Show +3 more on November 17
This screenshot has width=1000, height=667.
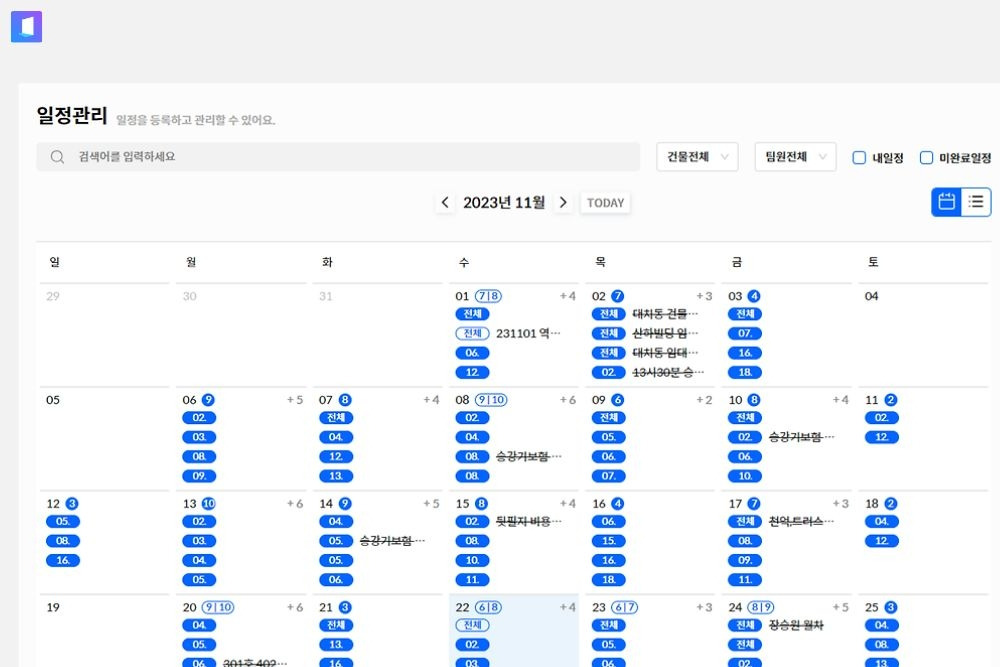click(x=841, y=504)
